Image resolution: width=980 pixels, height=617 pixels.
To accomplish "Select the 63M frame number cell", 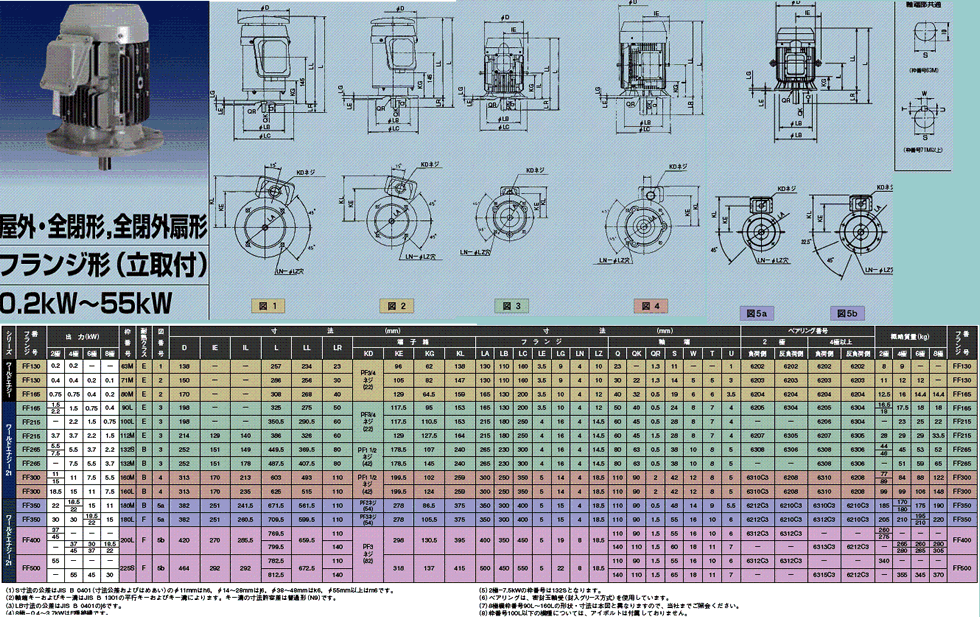I will [x=128, y=367].
